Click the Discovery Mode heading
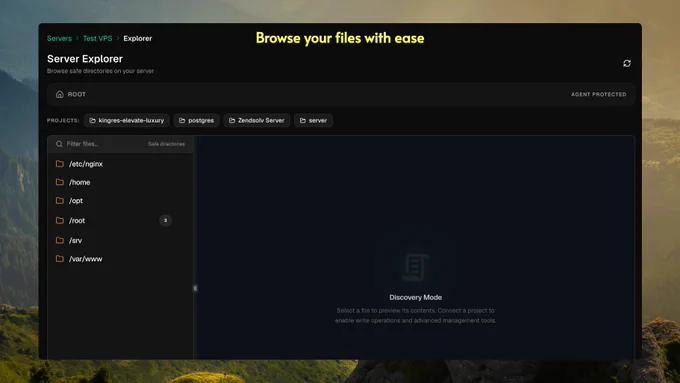 pyautogui.click(x=415, y=298)
